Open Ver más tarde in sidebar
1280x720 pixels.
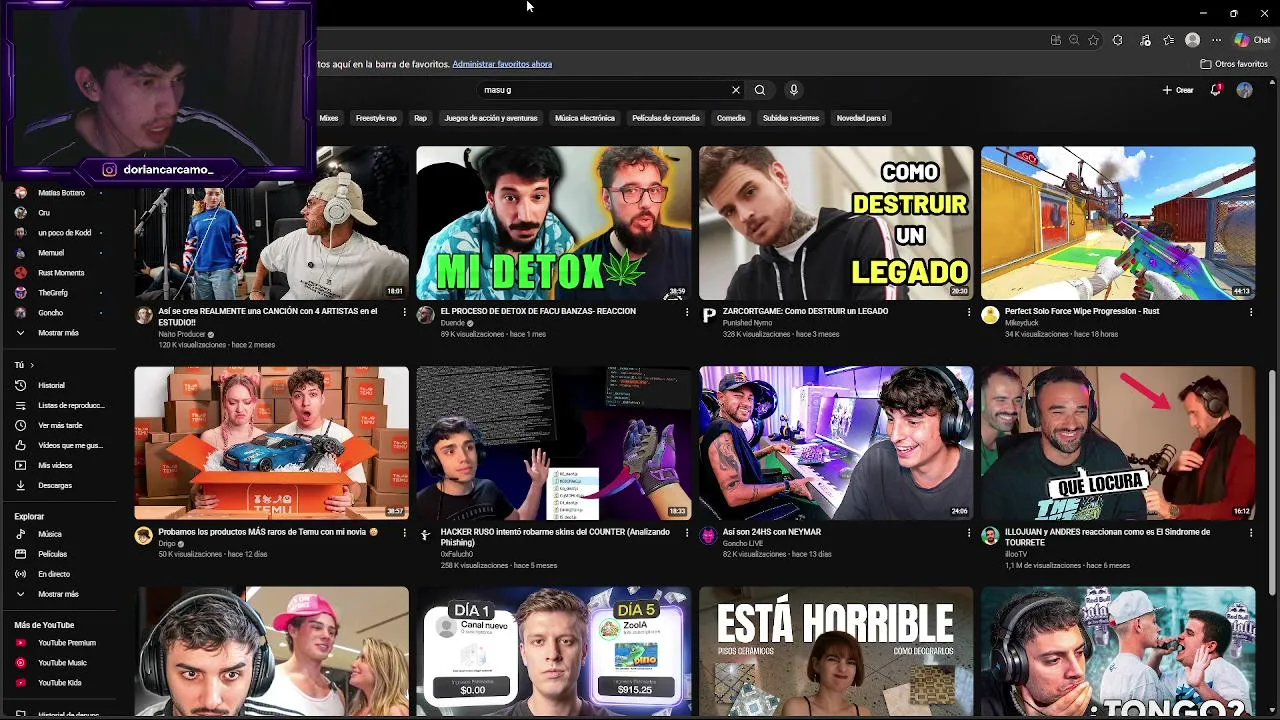pyautogui.click(x=60, y=425)
